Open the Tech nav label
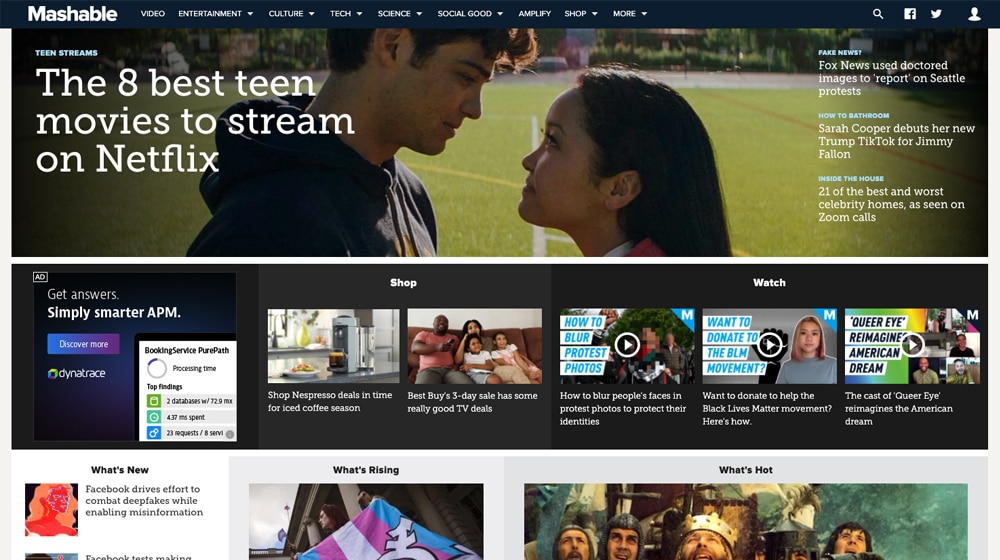 coord(341,13)
